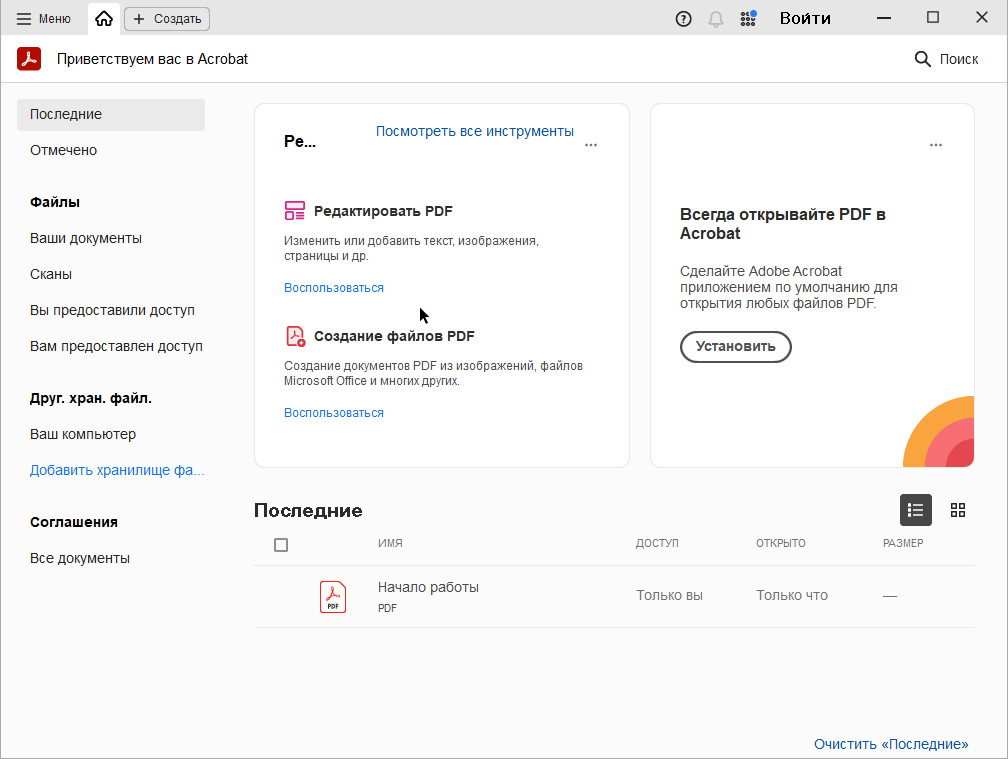Click Воспользоваться under Редактировать PDF
Viewport: 1008px width, 759px height.
334,288
